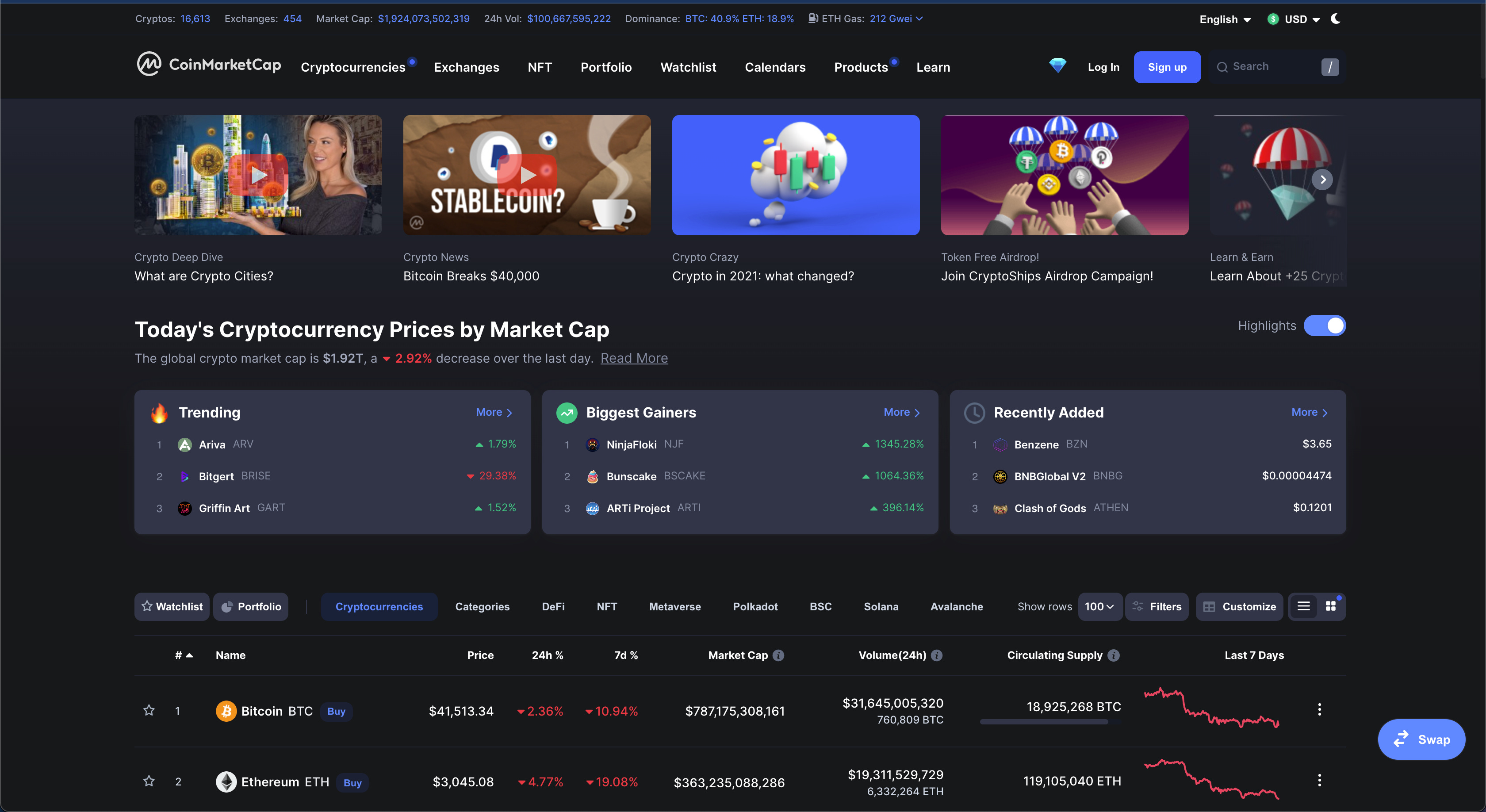Open Ethereum row three-dot options
1486x812 pixels.
(1319, 780)
